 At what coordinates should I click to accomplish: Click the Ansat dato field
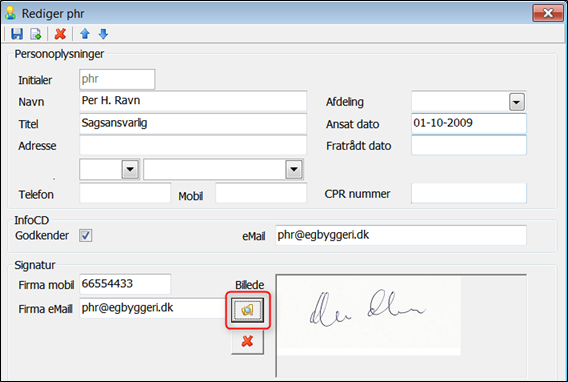tap(469, 123)
